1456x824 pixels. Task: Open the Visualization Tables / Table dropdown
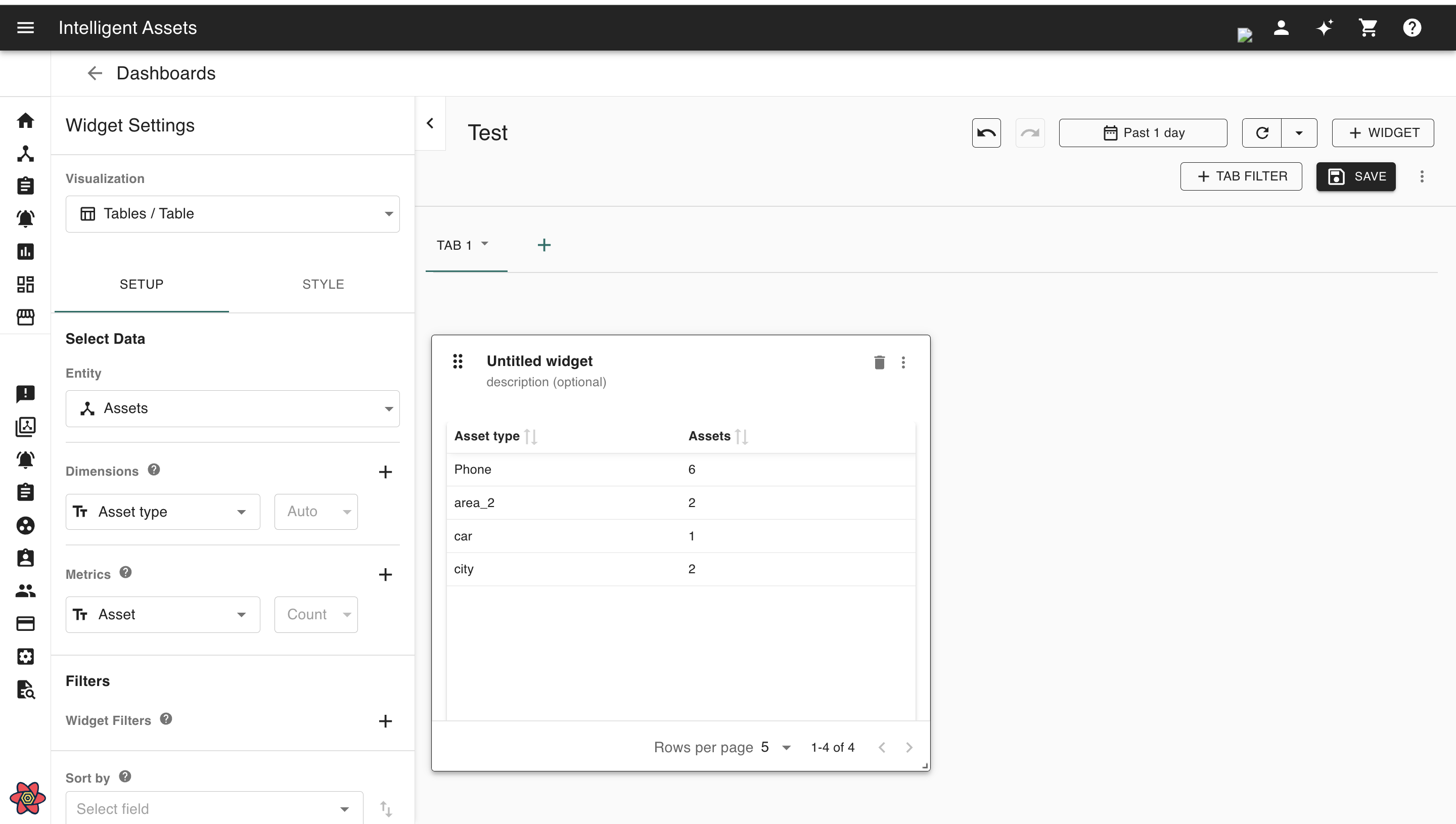click(x=233, y=214)
